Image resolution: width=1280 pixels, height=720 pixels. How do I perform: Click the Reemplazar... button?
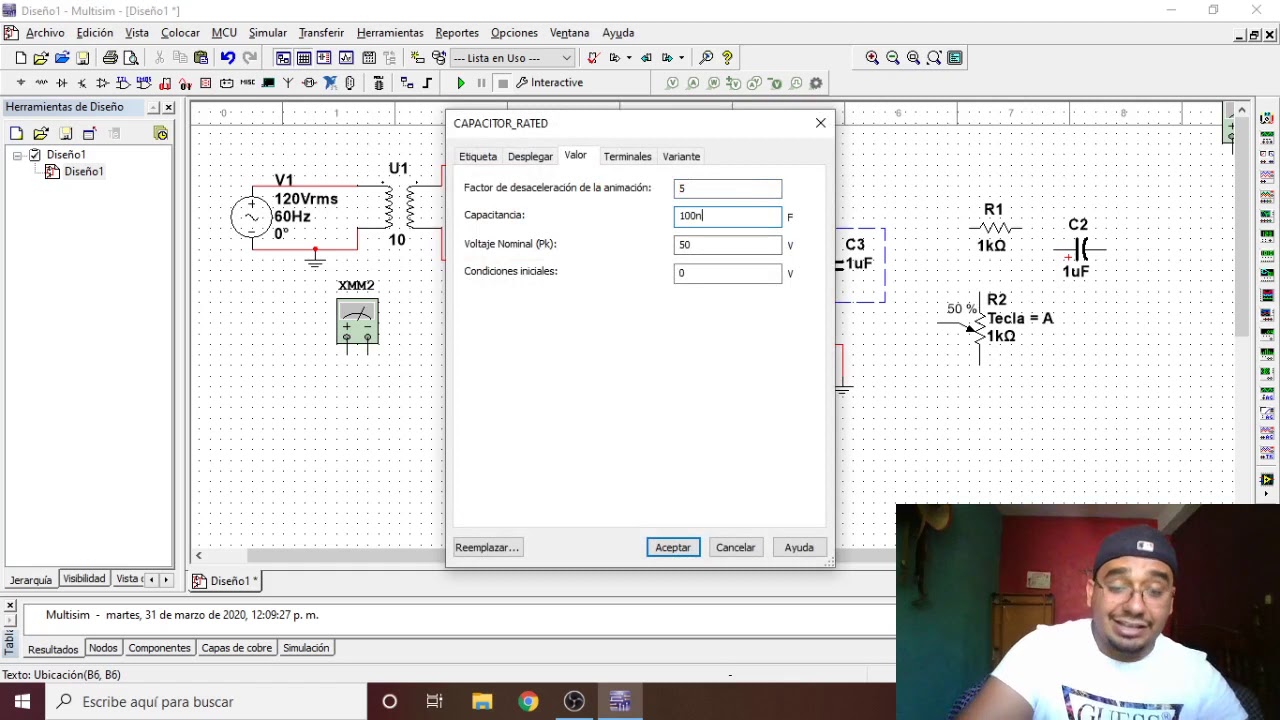click(x=487, y=548)
